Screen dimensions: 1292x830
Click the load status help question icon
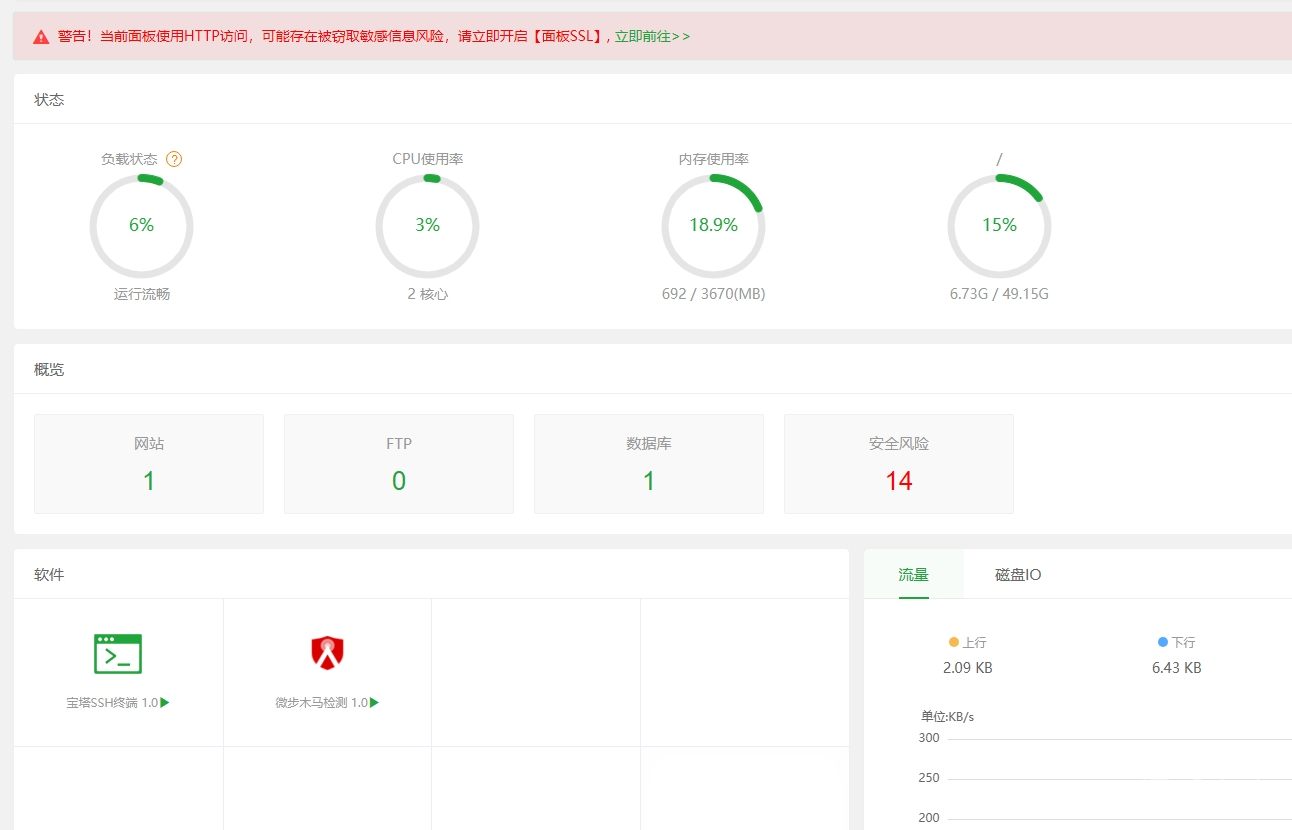[174, 159]
